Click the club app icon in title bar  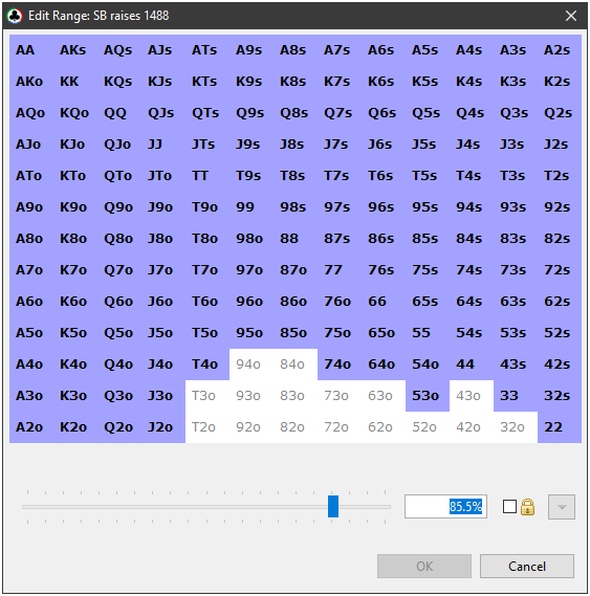click(14, 16)
